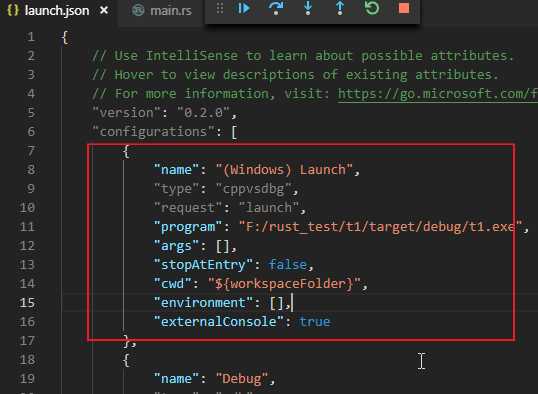Switch to the launch.json tab
The image size is (538, 394).
(x=57, y=11)
